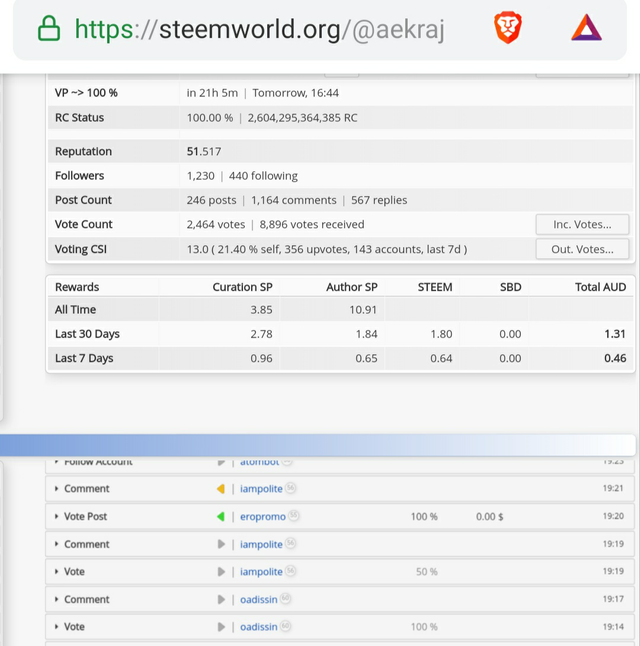Open iampolite link in 19:21 Comment row
The image size is (640, 646).
point(261,489)
